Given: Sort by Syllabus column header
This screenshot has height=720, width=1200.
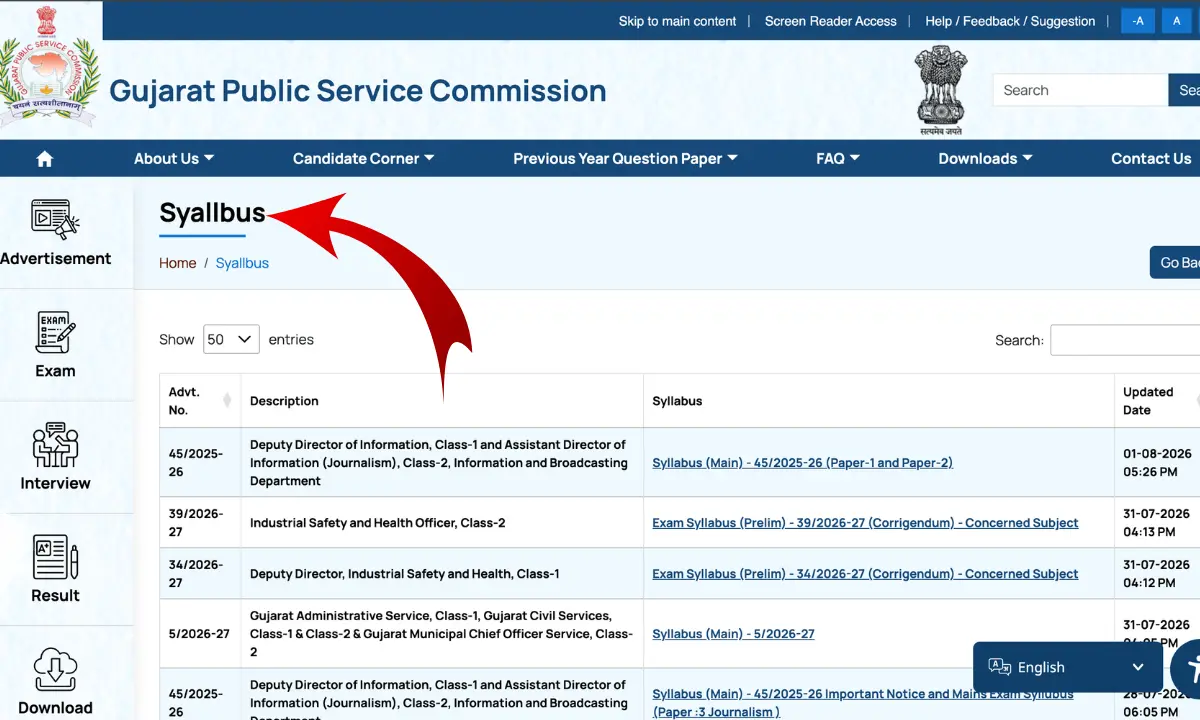Looking at the screenshot, I should tap(878, 401).
